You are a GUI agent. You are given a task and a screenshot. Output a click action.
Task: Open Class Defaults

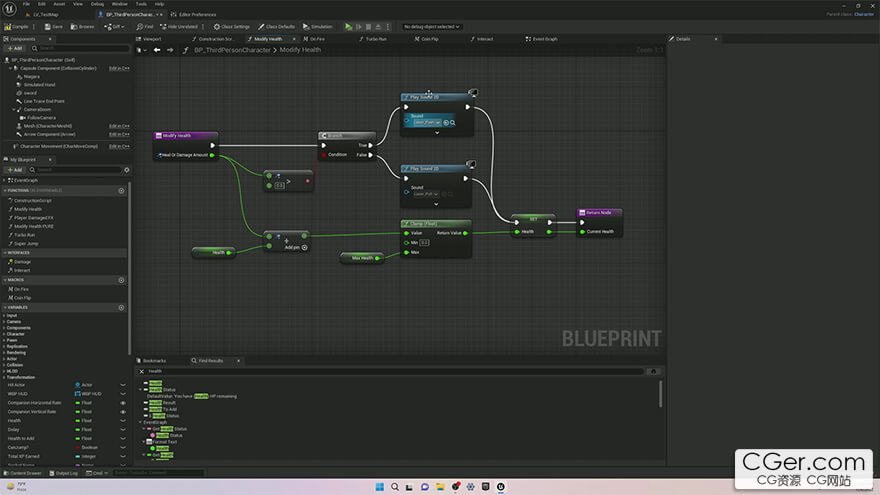(x=277, y=26)
